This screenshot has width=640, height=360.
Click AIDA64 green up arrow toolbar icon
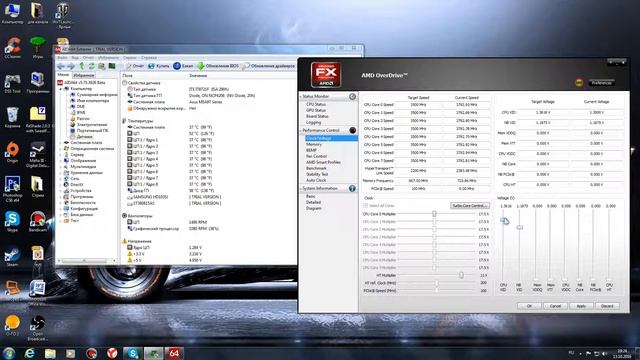tap(82, 66)
